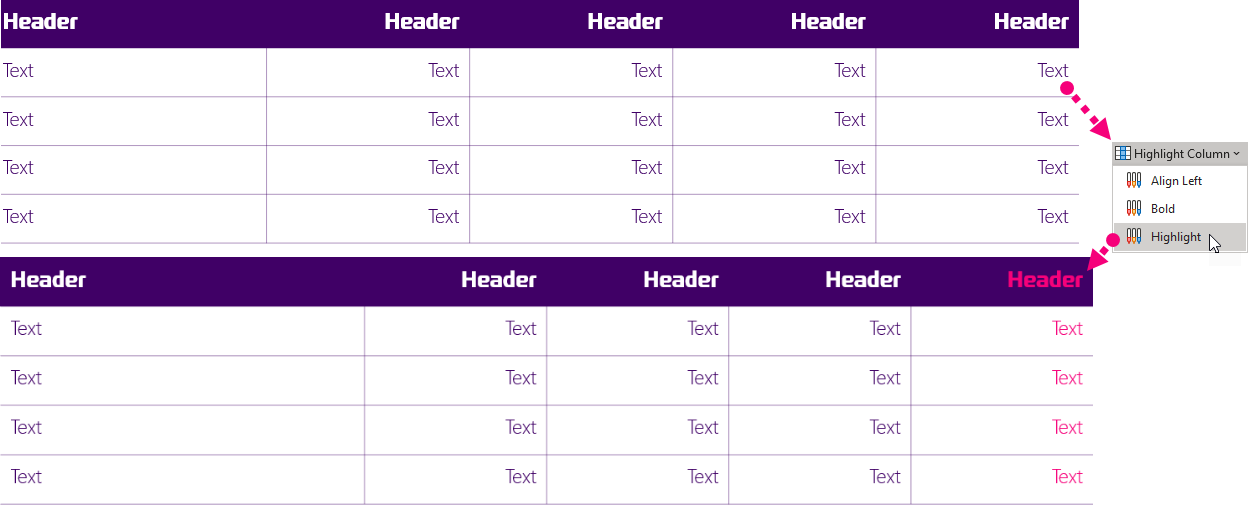Select last-row left-aligned Text cell in lower table
The image size is (1248, 505).
tap(26, 477)
